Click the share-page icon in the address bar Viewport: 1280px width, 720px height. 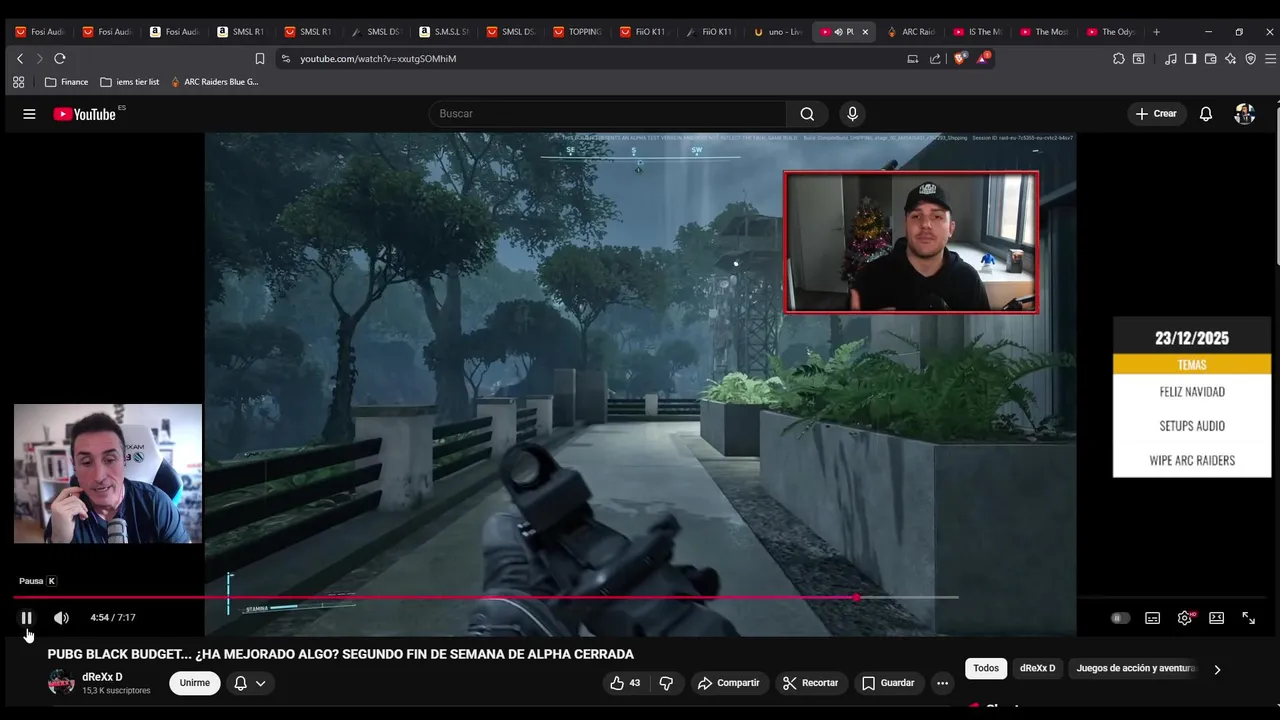click(935, 59)
